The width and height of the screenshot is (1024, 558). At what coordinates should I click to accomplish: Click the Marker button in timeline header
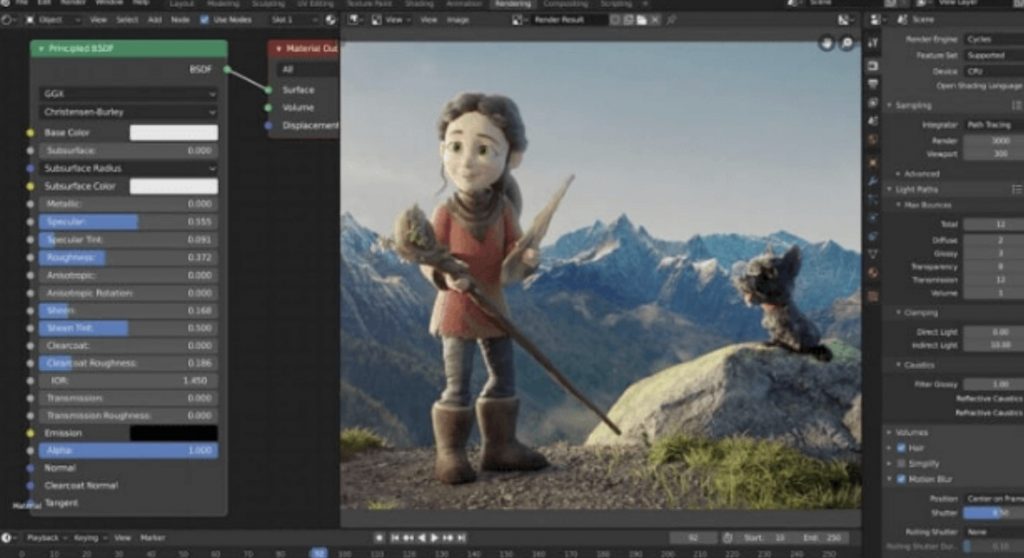click(x=152, y=538)
